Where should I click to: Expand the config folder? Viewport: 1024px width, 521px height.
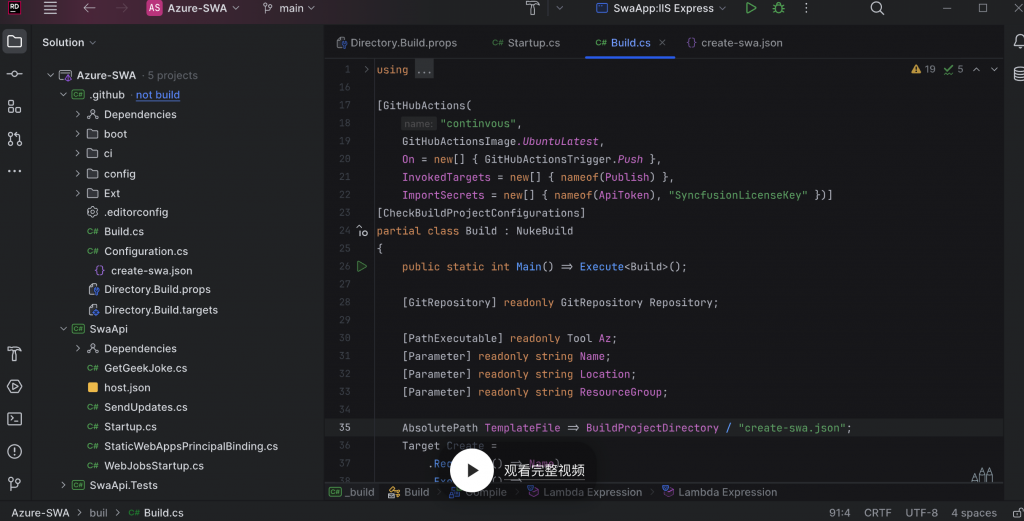pyautogui.click(x=77, y=174)
